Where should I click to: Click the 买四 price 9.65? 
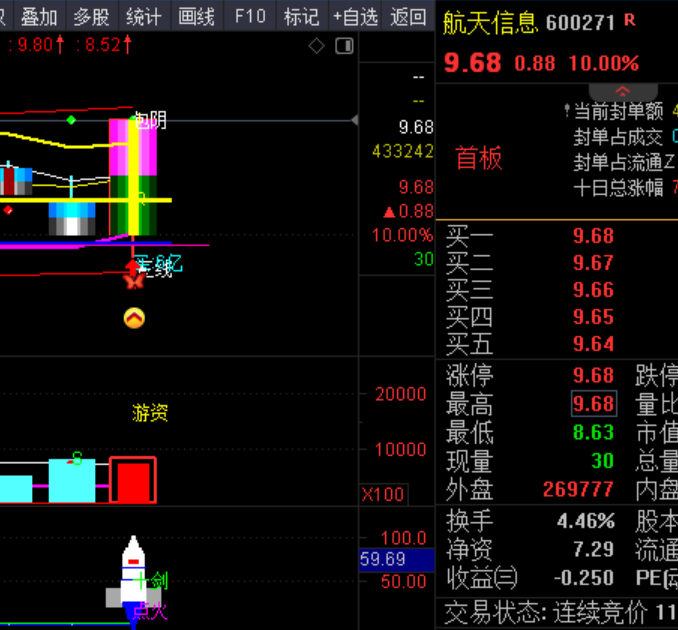[593, 317]
